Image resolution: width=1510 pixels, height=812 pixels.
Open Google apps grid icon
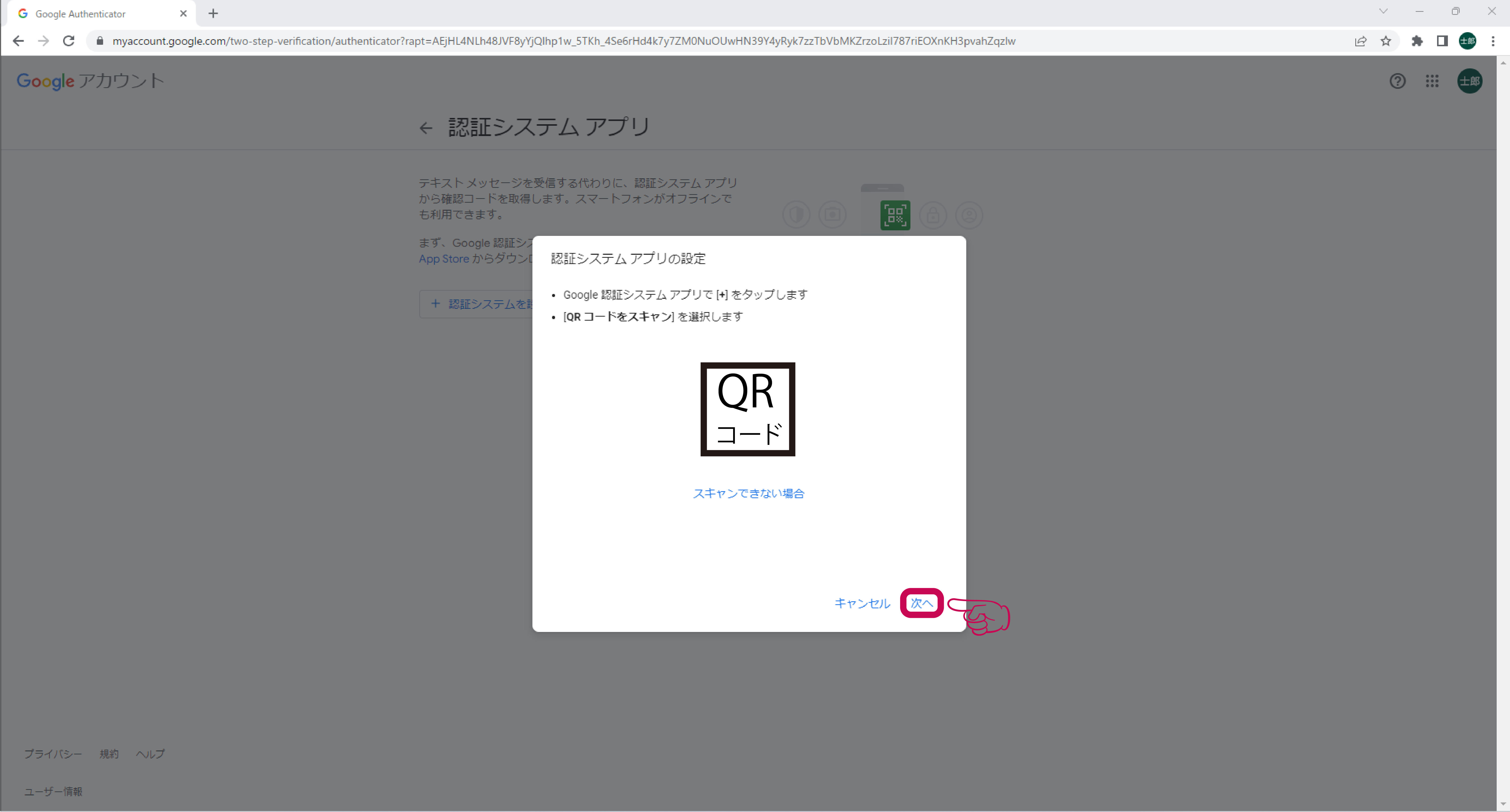(x=1432, y=81)
